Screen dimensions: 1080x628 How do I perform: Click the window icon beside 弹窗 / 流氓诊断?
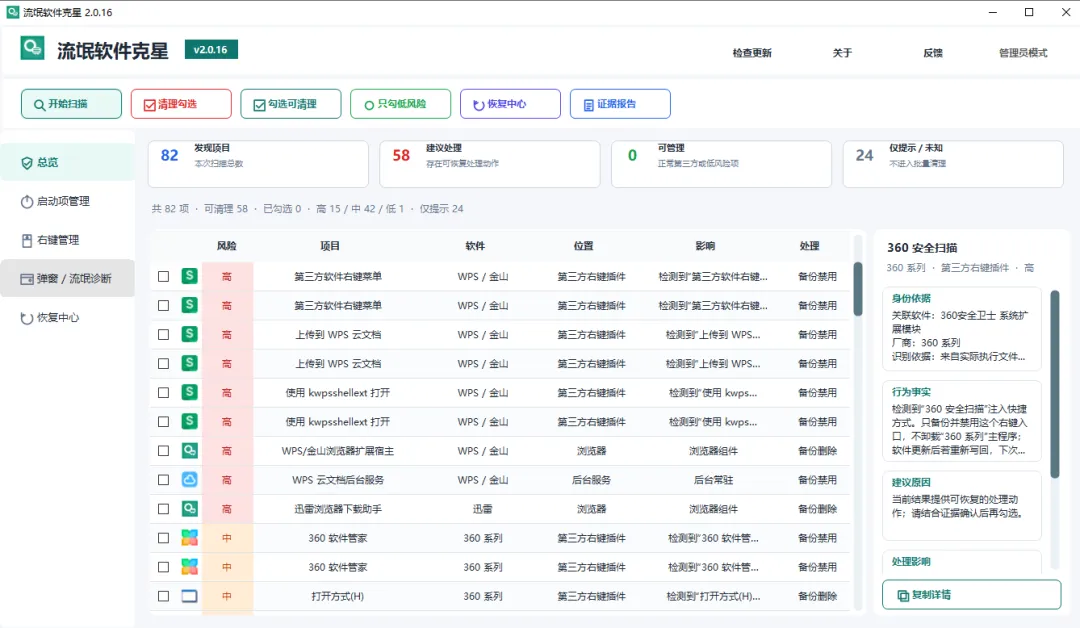coord(27,279)
